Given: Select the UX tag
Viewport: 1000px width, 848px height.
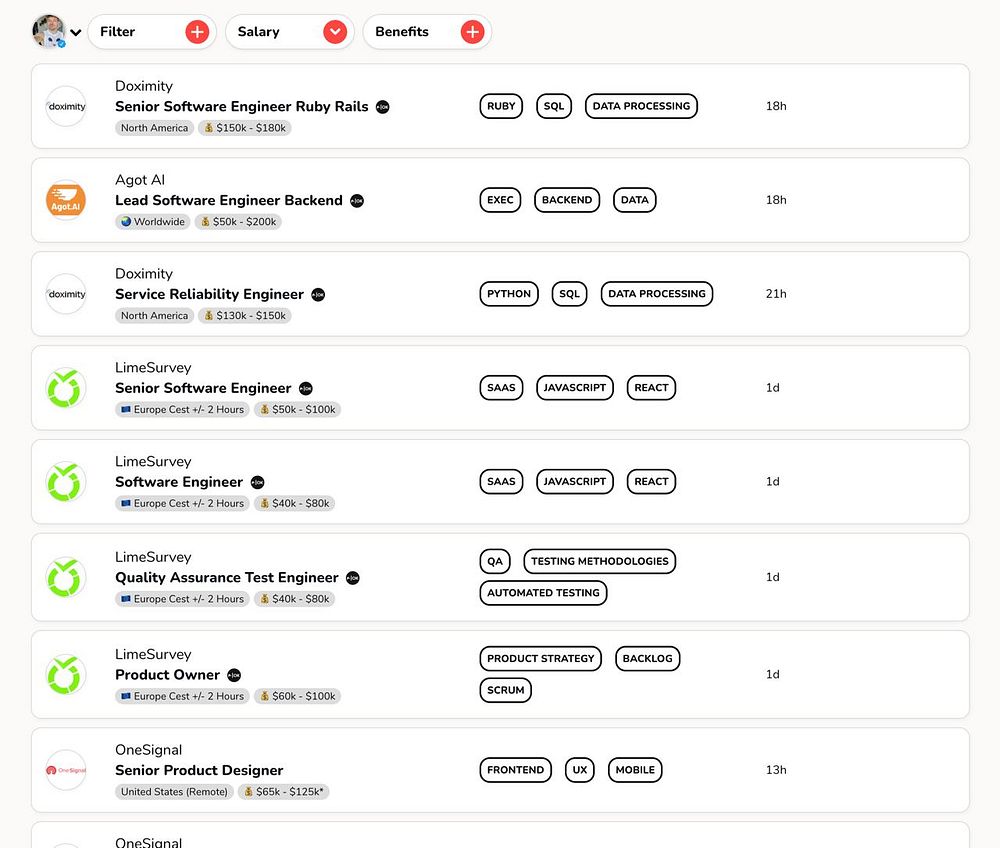Looking at the screenshot, I should coord(580,770).
